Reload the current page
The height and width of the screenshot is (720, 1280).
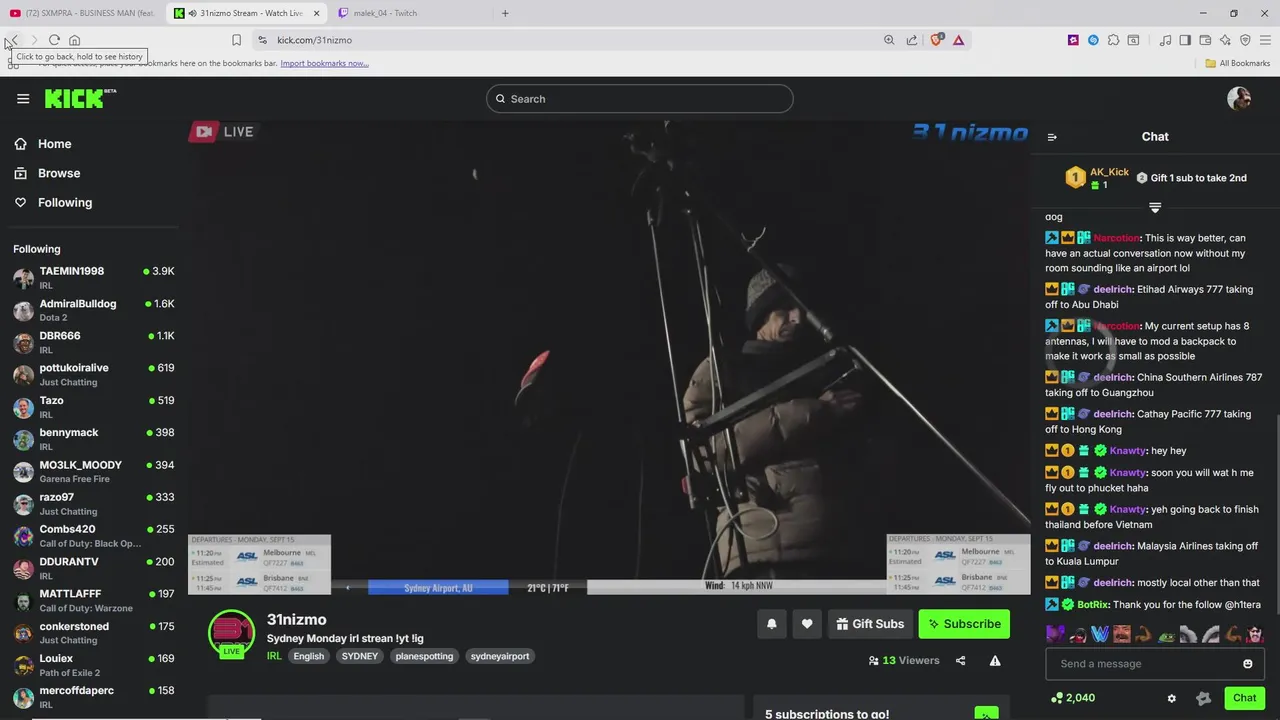coord(54,40)
